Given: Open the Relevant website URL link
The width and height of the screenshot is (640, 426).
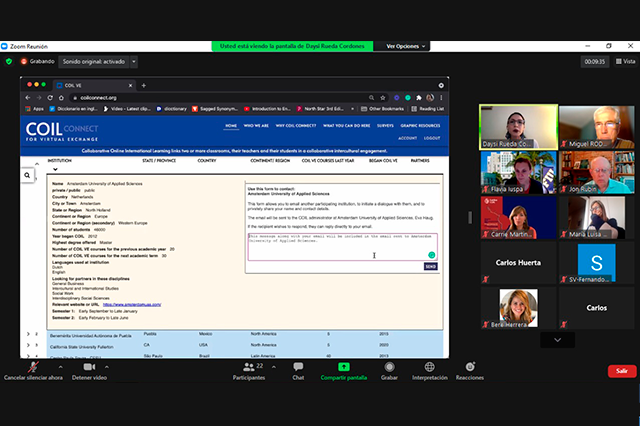Looking at the screenshot, I should coord(132,304).
